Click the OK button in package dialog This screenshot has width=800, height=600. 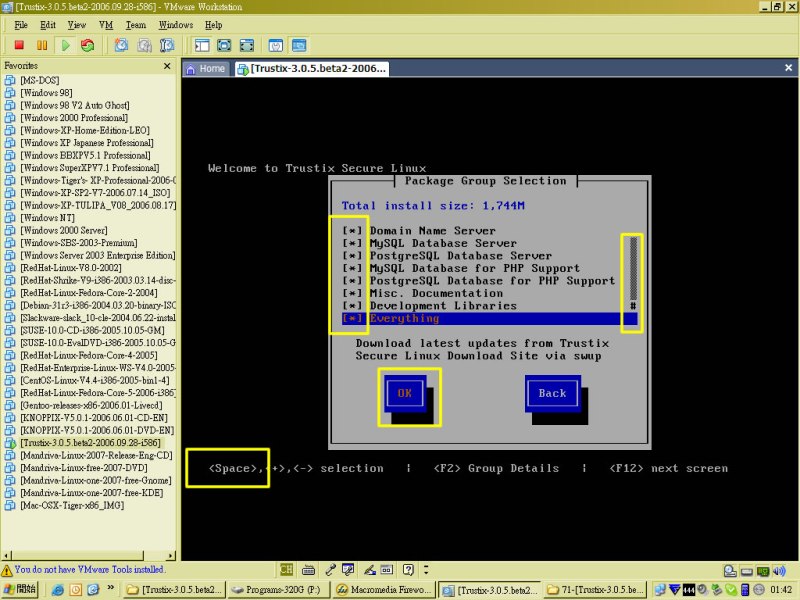coord(405,393)
